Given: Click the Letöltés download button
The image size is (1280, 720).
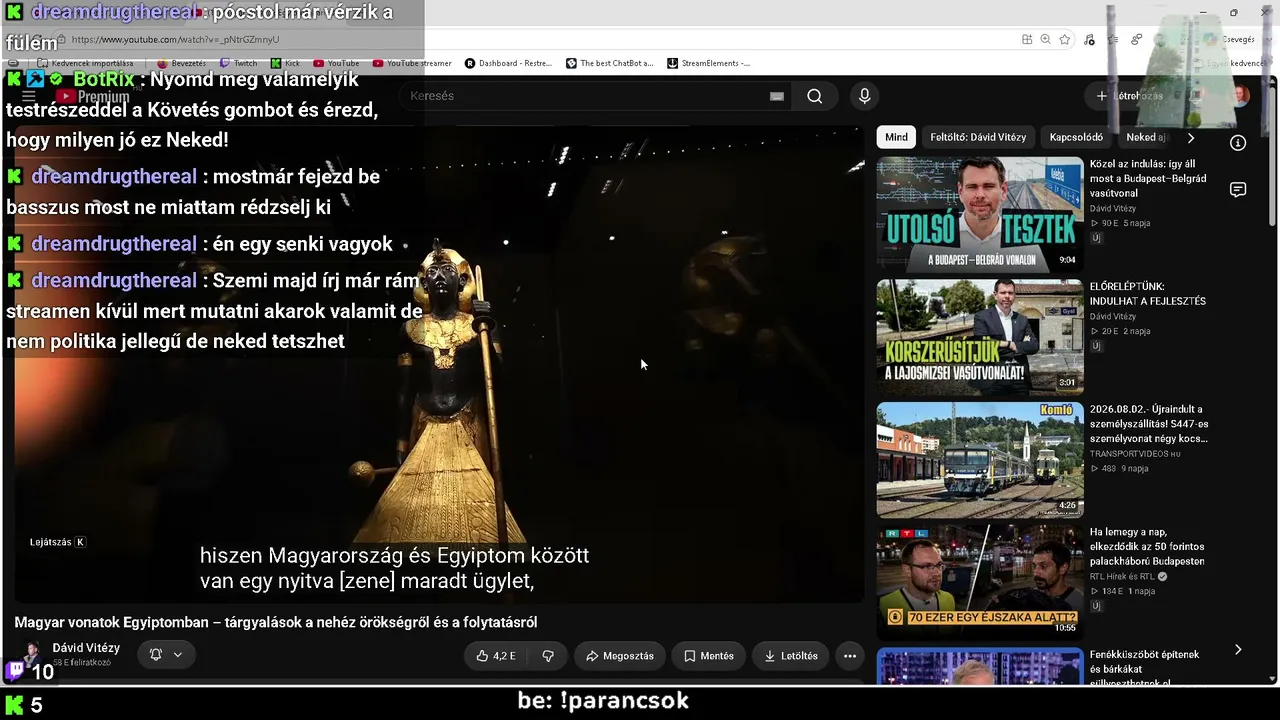Looking at the screenshot, I should point(791,656).
